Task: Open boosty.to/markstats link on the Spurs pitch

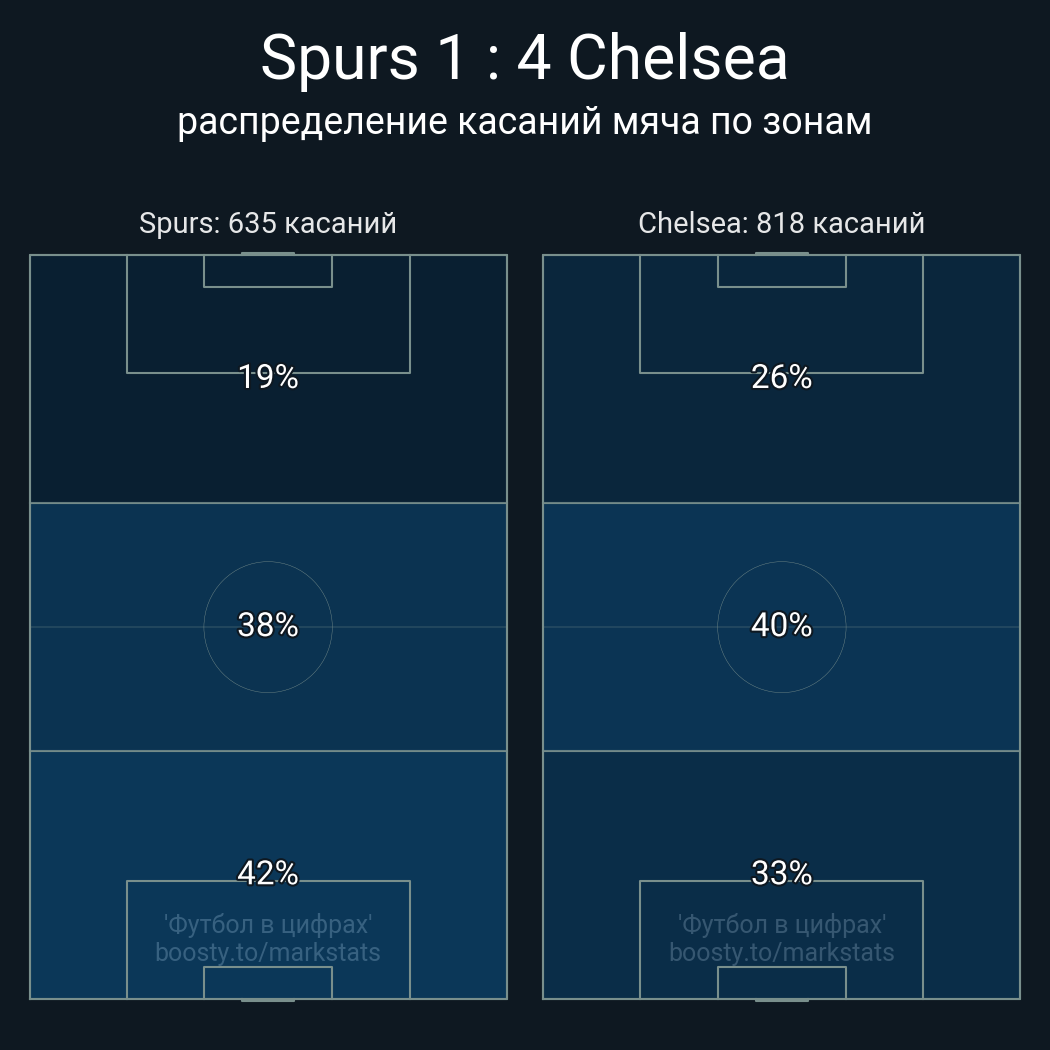Action: (x=268, y=952)
